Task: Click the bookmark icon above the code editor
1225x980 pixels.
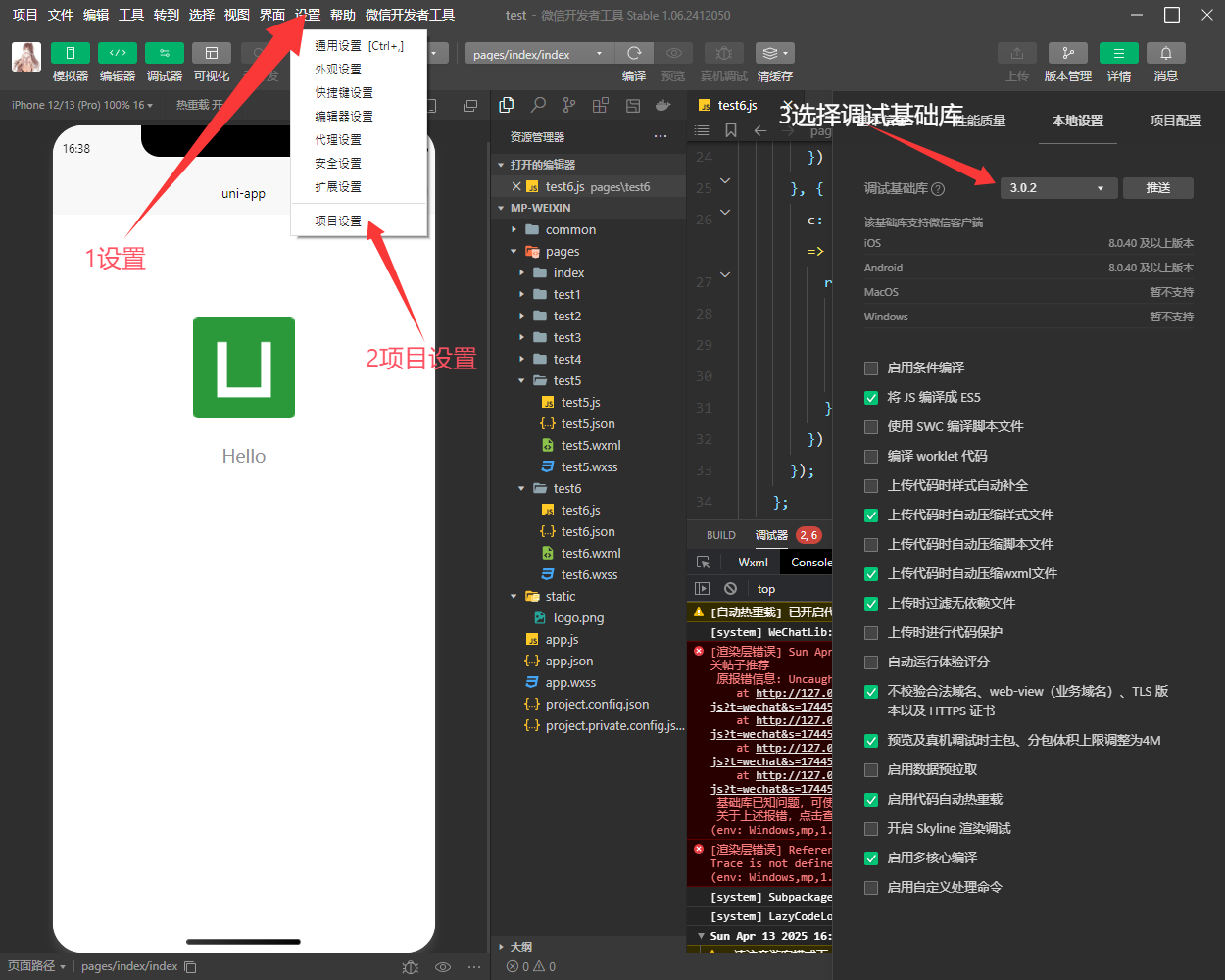Action: [x=731, y=130]
